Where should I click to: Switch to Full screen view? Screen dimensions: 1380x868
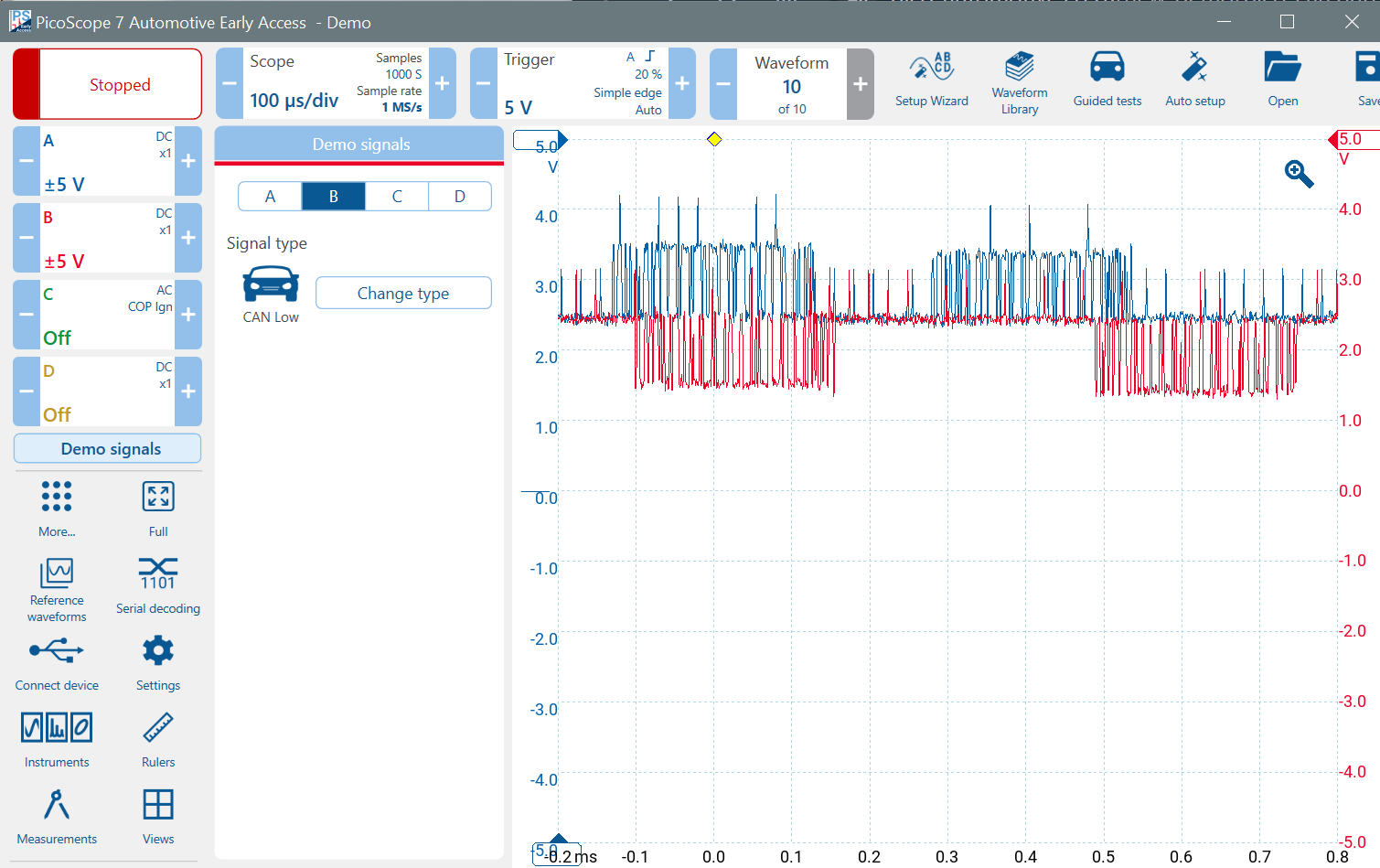point(158,509)
